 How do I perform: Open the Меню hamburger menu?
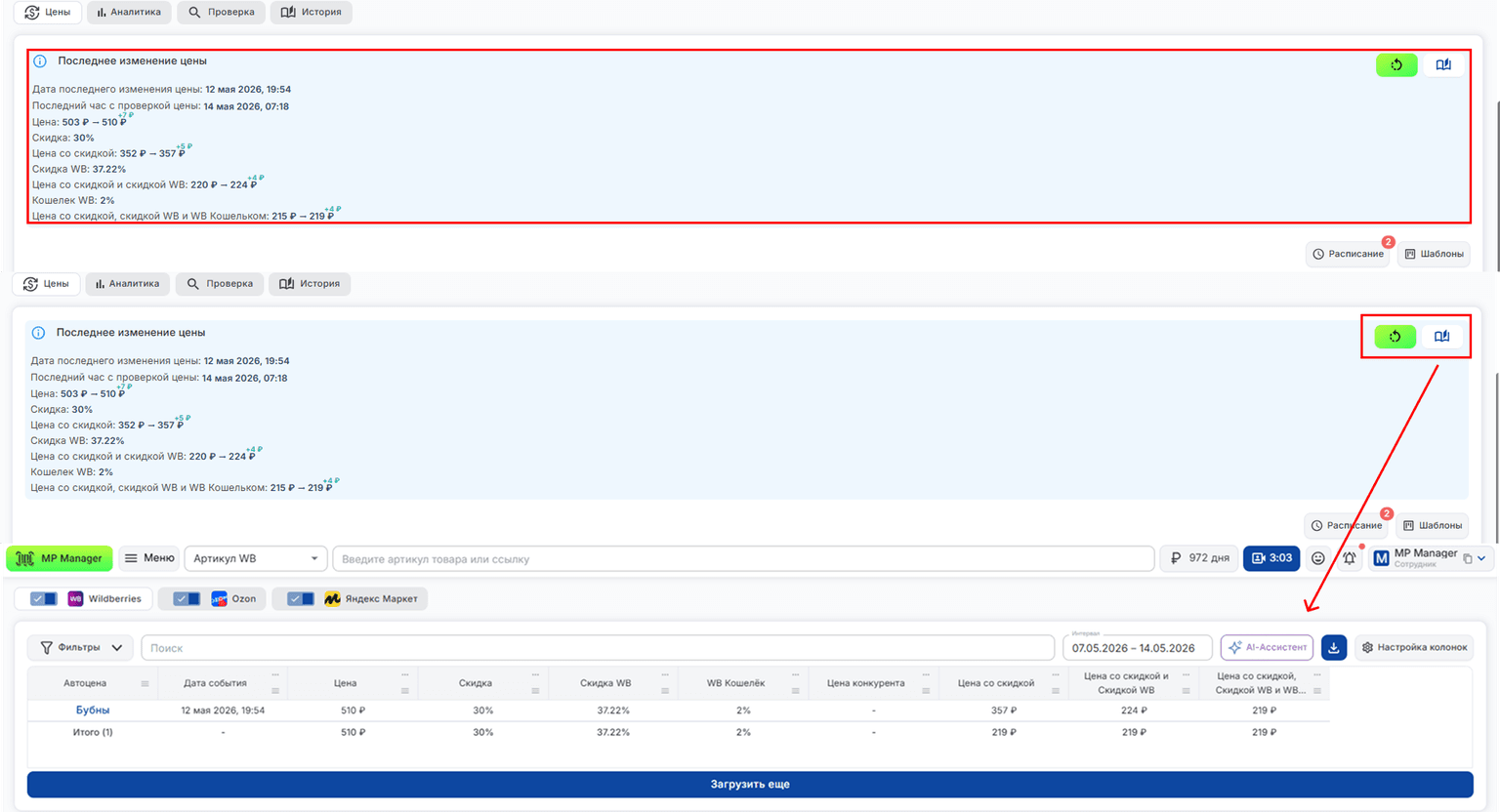click(x=148, y=558)
